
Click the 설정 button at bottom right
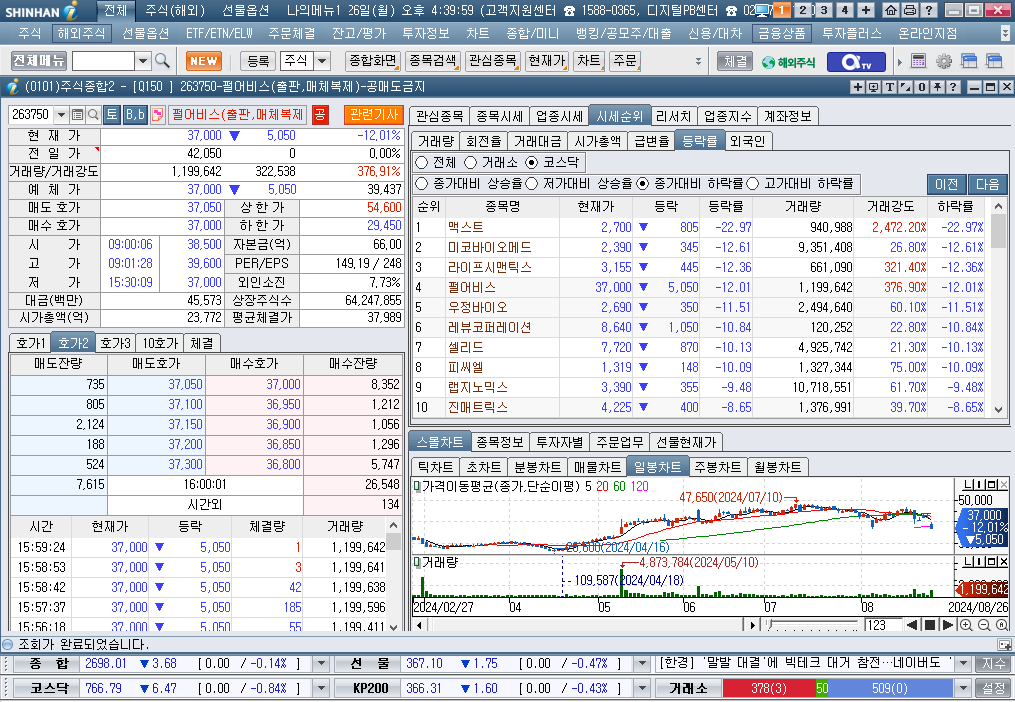pyautogui.click(x=994, y=688)
